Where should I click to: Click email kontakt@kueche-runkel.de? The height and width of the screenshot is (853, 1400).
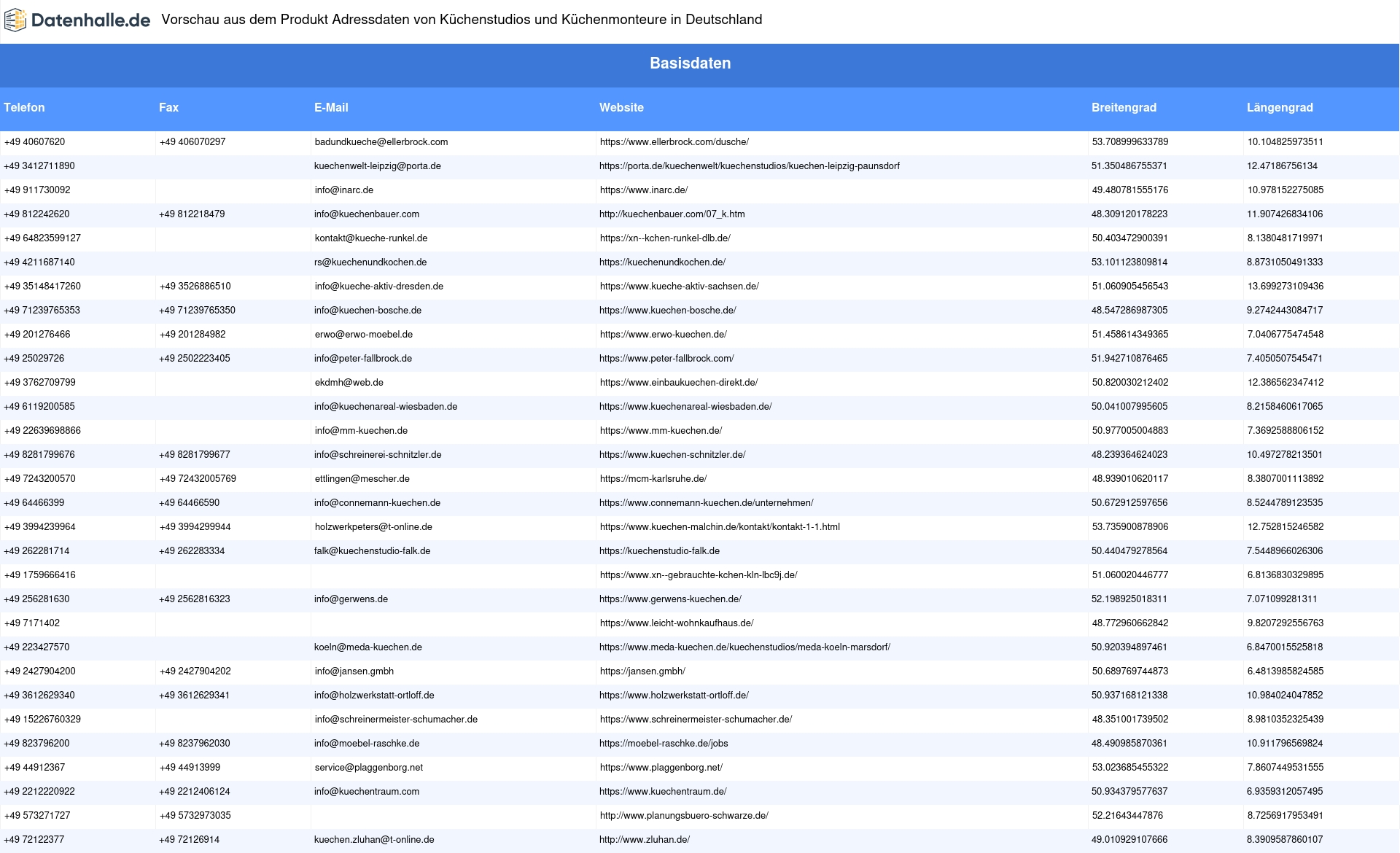pyautogui.click(x=371, y=238)
